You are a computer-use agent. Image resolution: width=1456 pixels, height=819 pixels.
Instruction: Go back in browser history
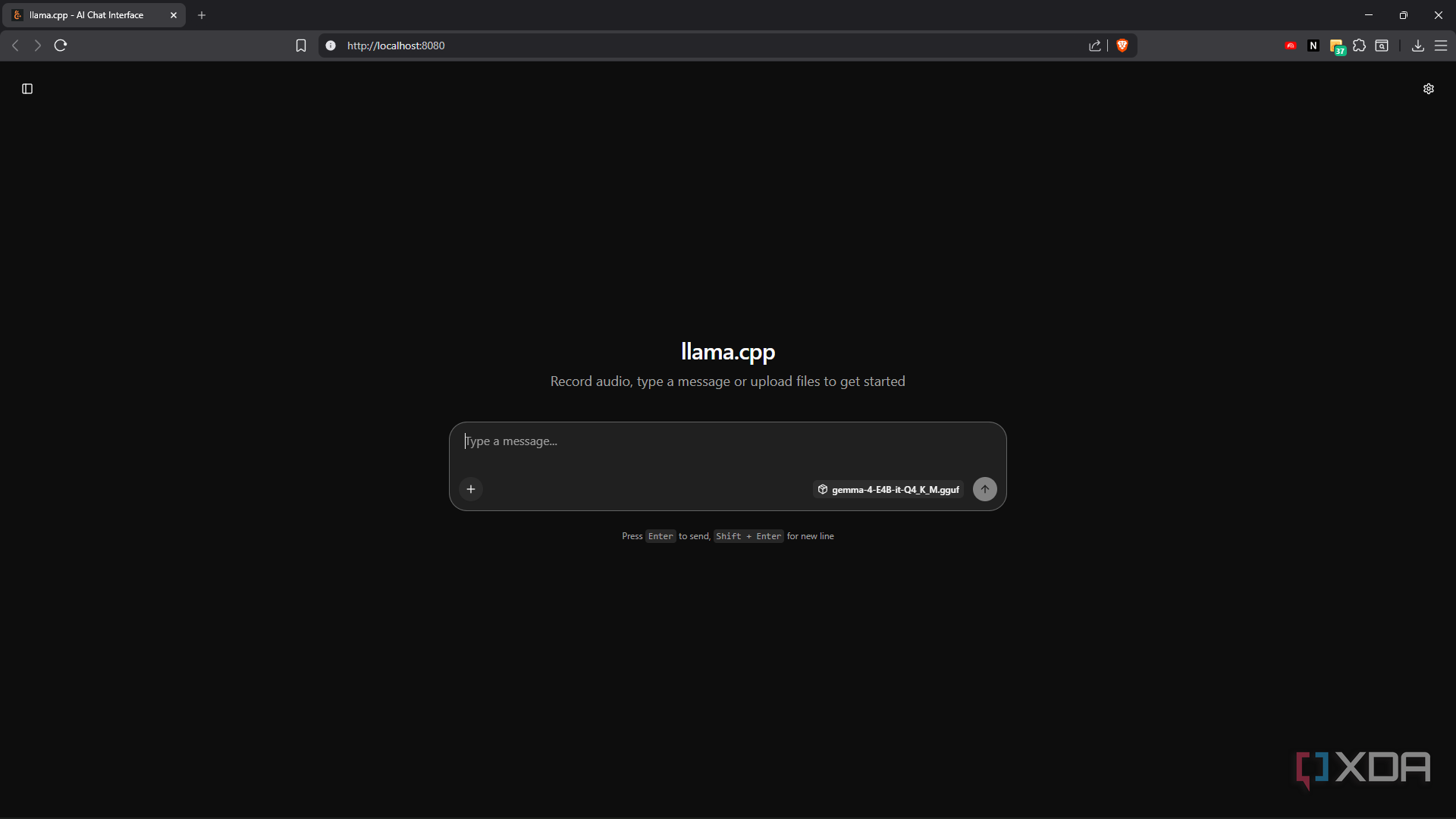15,45
